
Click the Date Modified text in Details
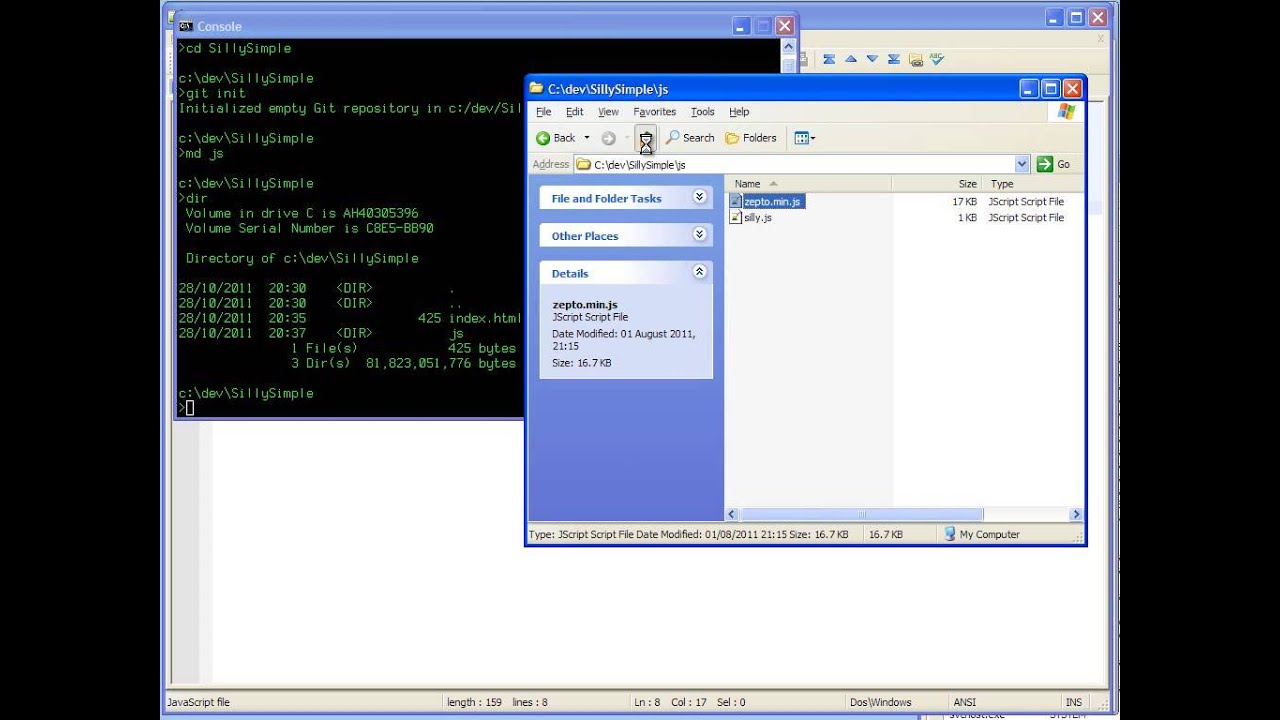tap(623, 340)
